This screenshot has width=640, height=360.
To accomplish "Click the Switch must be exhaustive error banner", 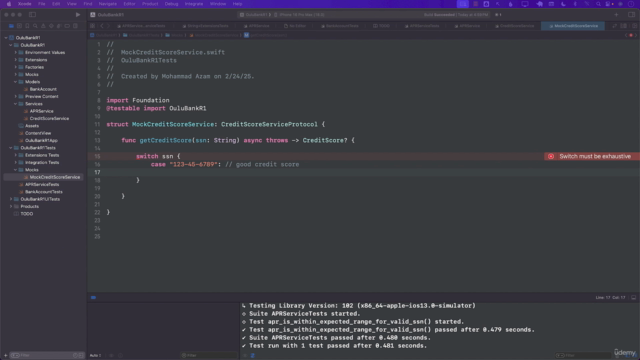I will pyautogui.click(x=592, y=156).
